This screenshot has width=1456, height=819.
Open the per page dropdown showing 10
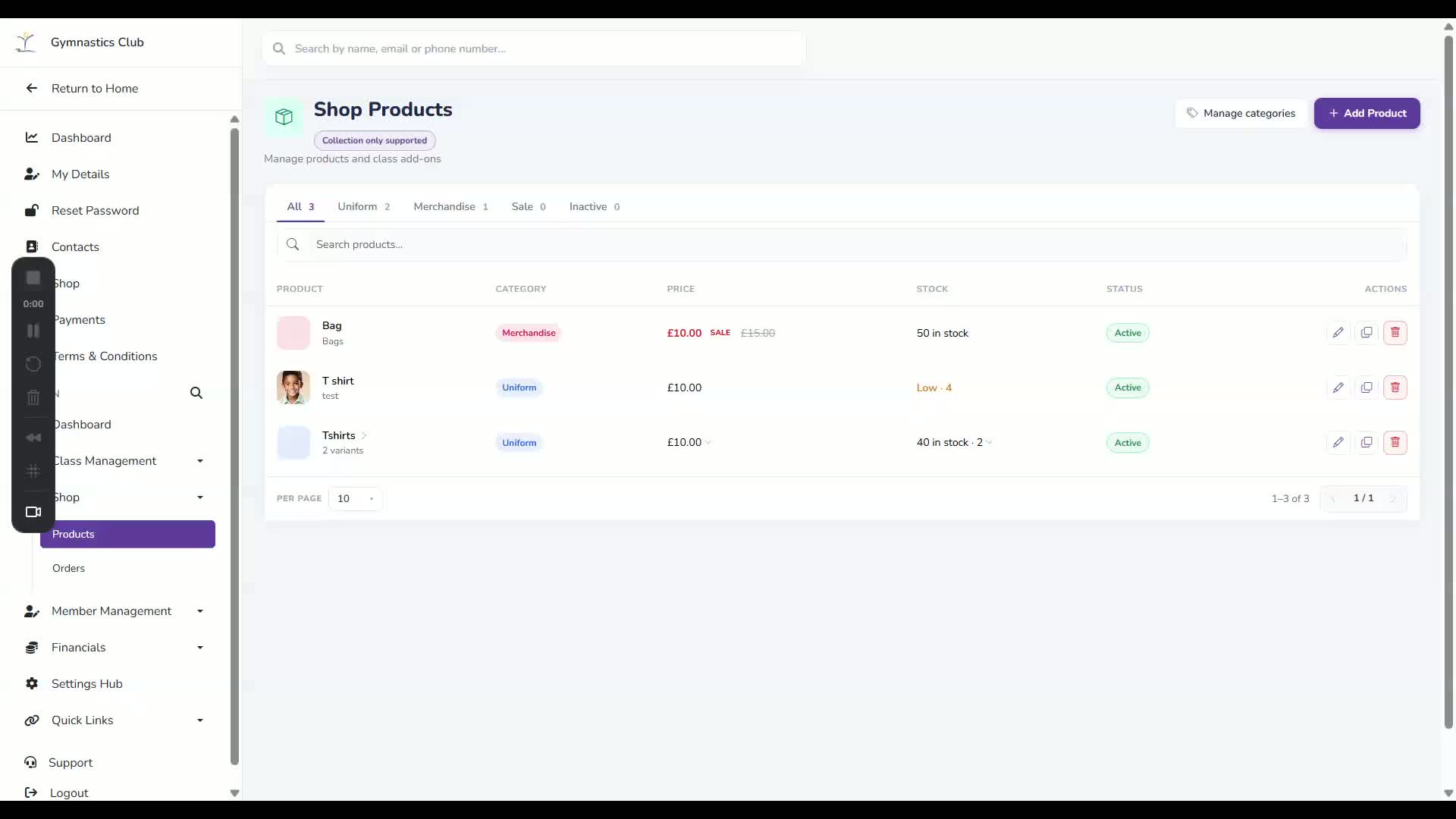coord(356,498)
